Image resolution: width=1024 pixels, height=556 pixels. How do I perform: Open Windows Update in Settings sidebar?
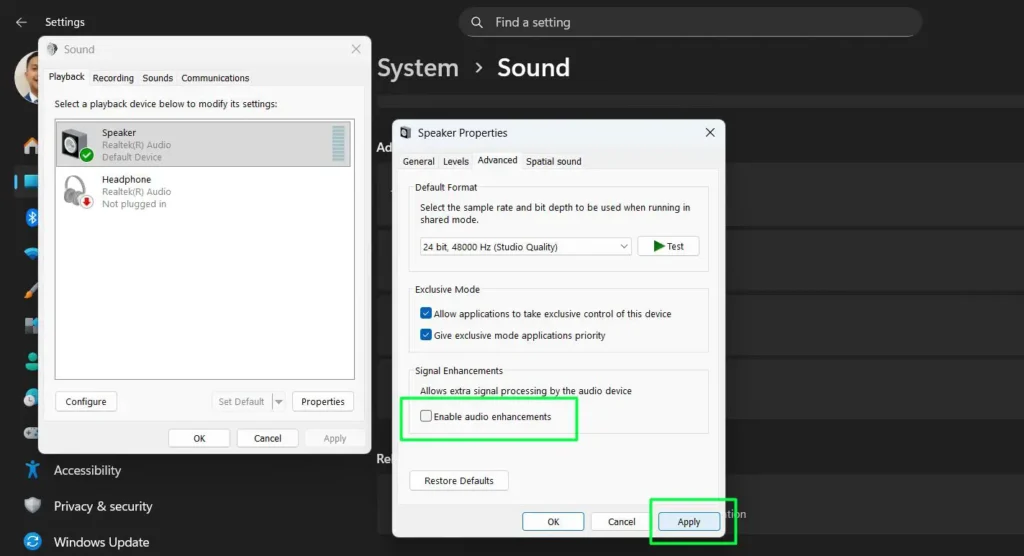pyautogui.click(x=101, y=542)
